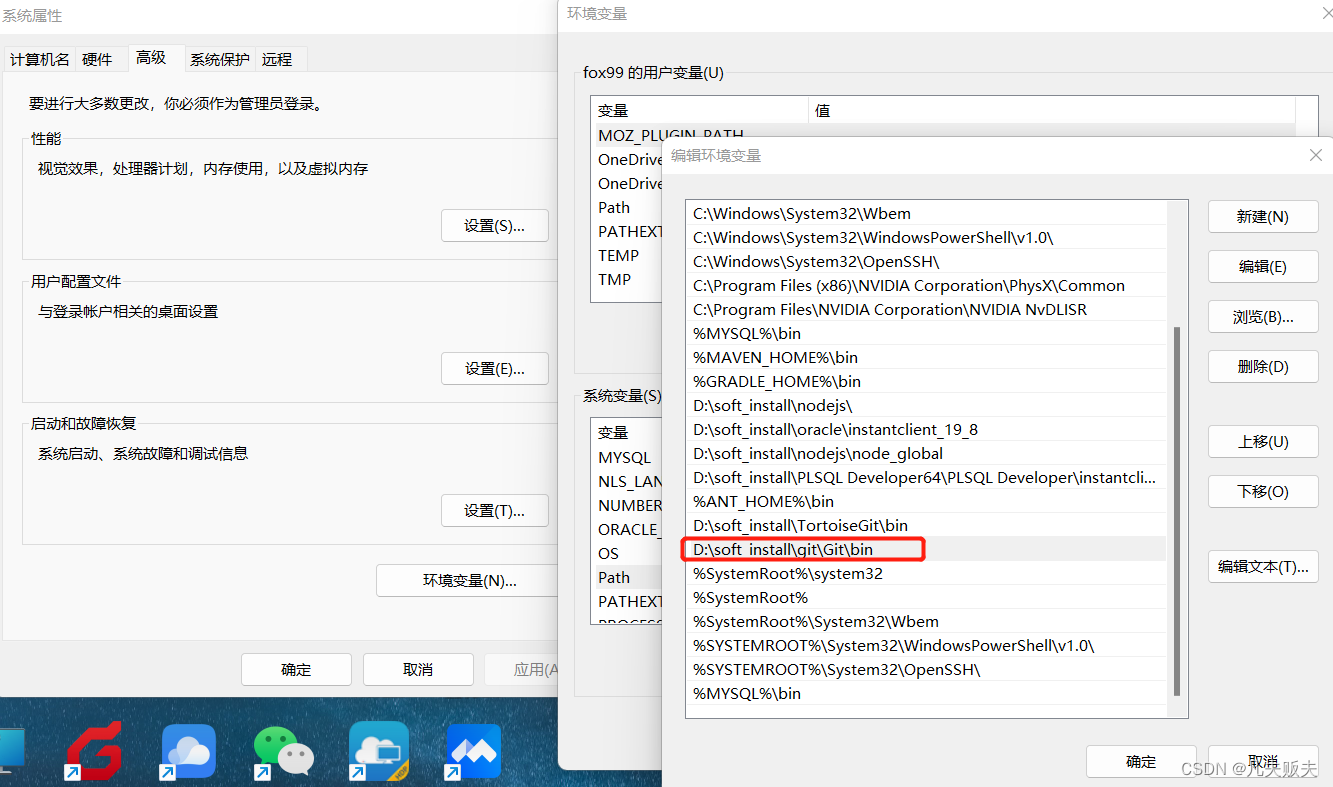
Task: Switch to the 硬件 tab
Action: (97, 59)
